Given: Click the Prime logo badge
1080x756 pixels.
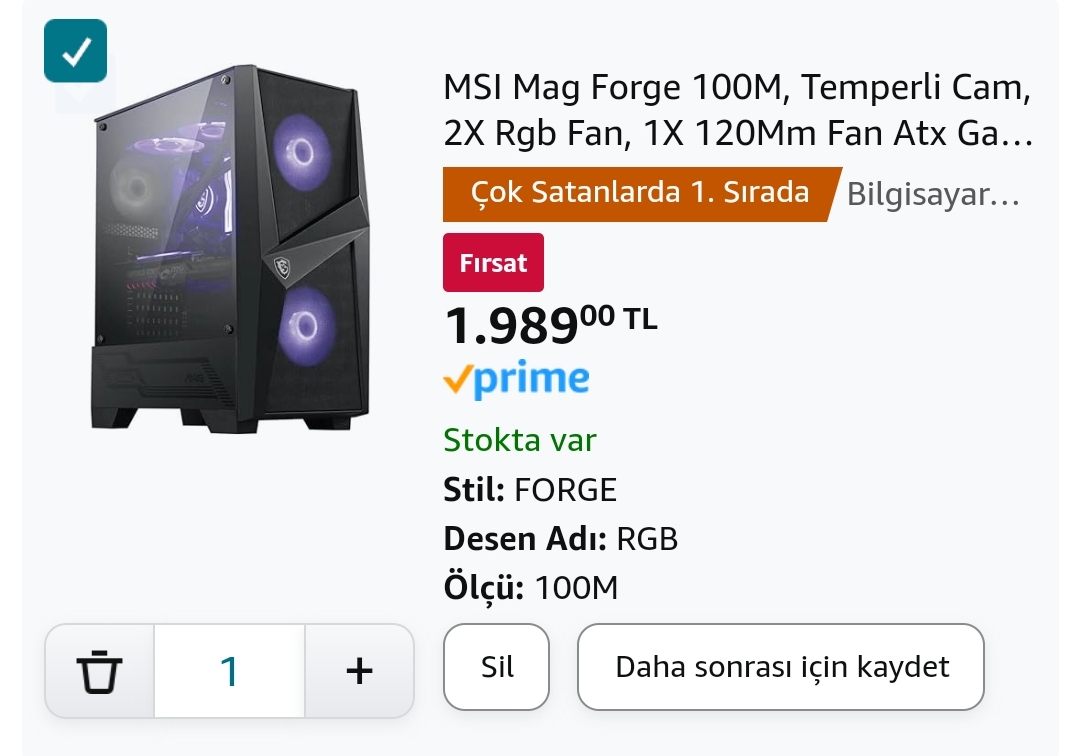Looking at the screenshot, I should point(516,380).
